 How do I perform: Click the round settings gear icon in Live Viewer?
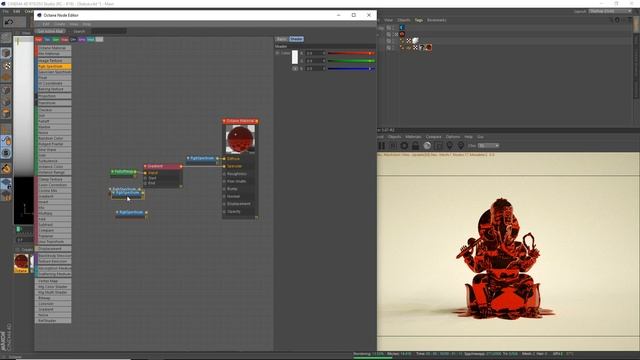pos(404,146)
